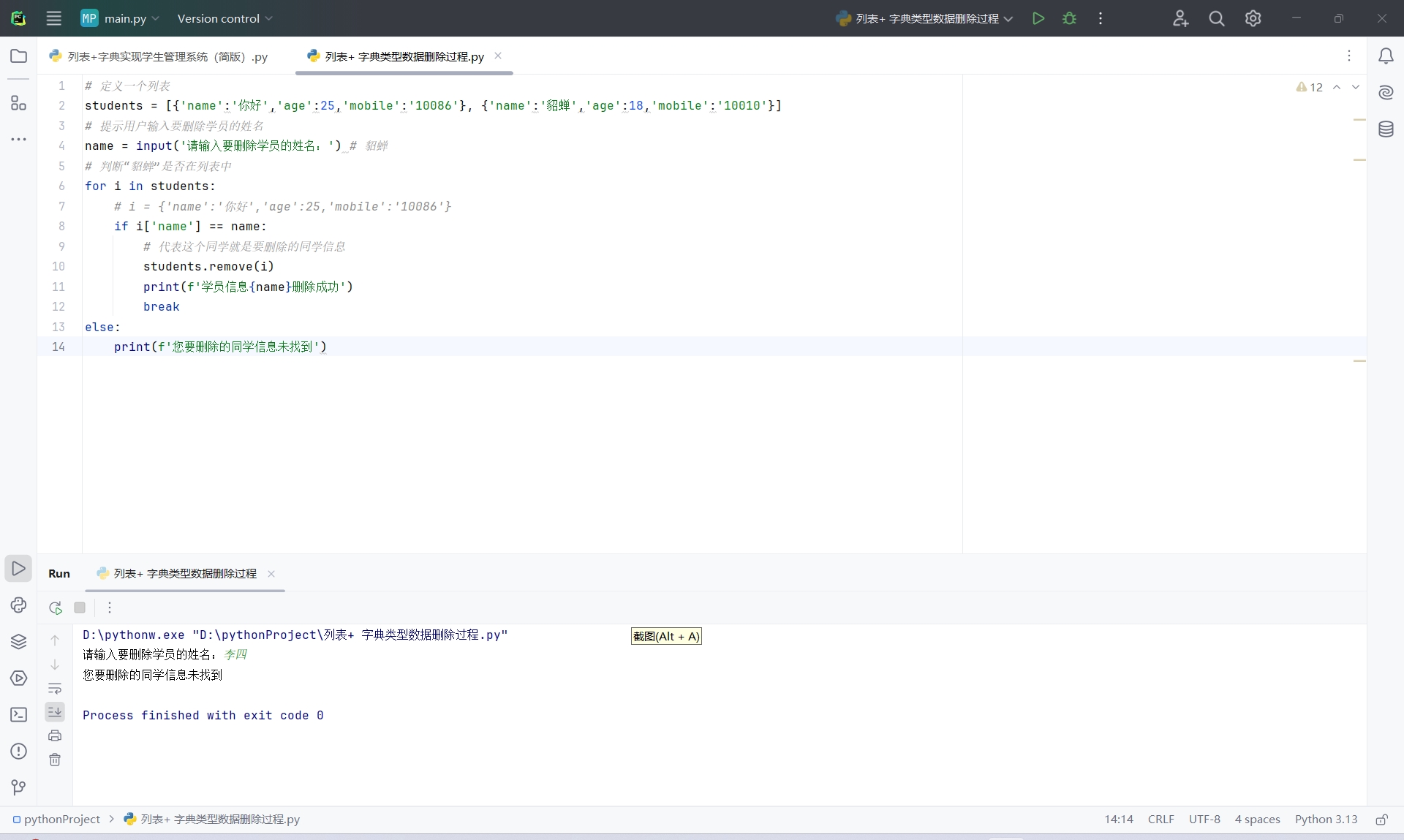Toggle soft-wrap in the run console
Viewport: 1404px width, 840px height.
click(55, 689)
